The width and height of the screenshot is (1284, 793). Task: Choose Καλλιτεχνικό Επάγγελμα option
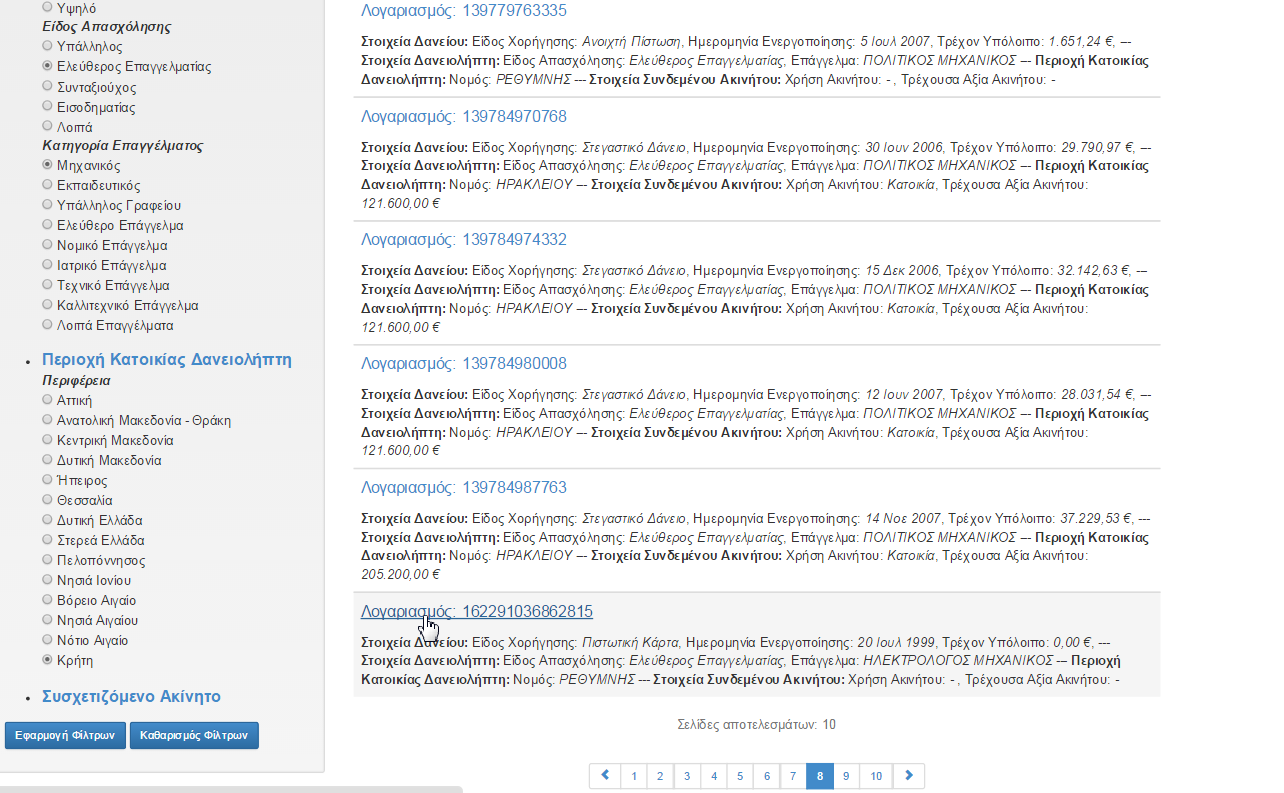(x=48, y=305)
